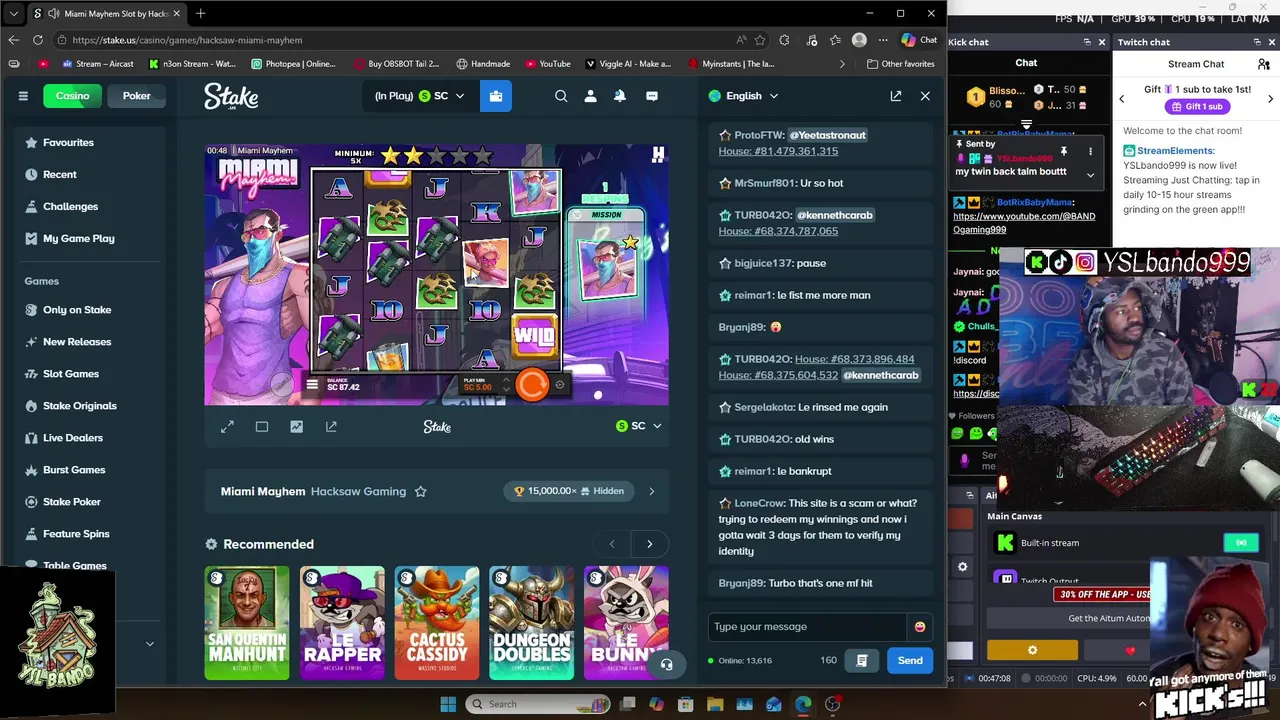Open a new browser tab

(201, 13)
